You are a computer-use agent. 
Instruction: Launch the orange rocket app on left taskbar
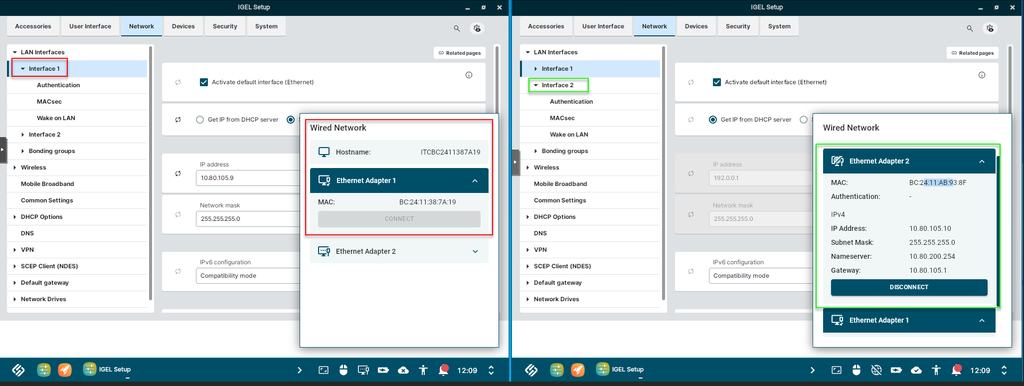(65, 370)
